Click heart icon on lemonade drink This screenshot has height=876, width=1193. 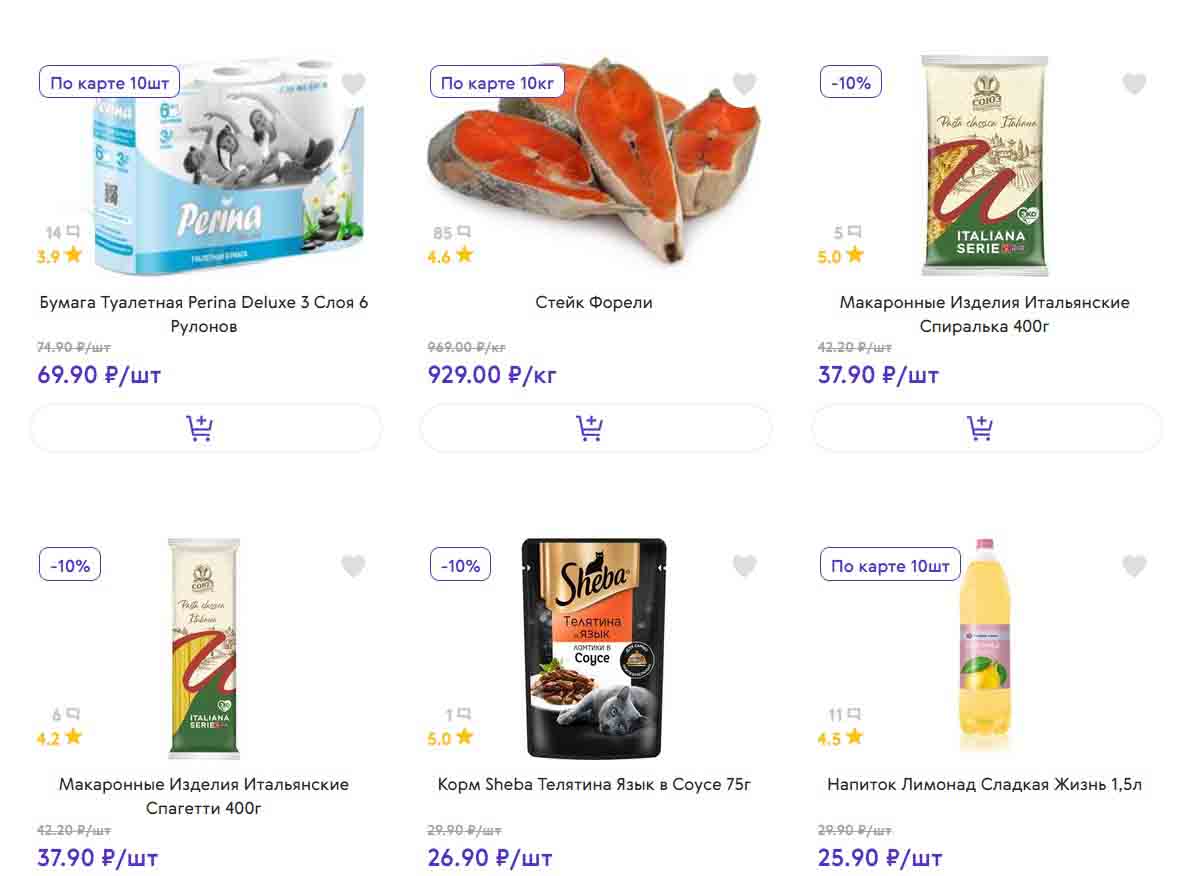(1134, 567)
